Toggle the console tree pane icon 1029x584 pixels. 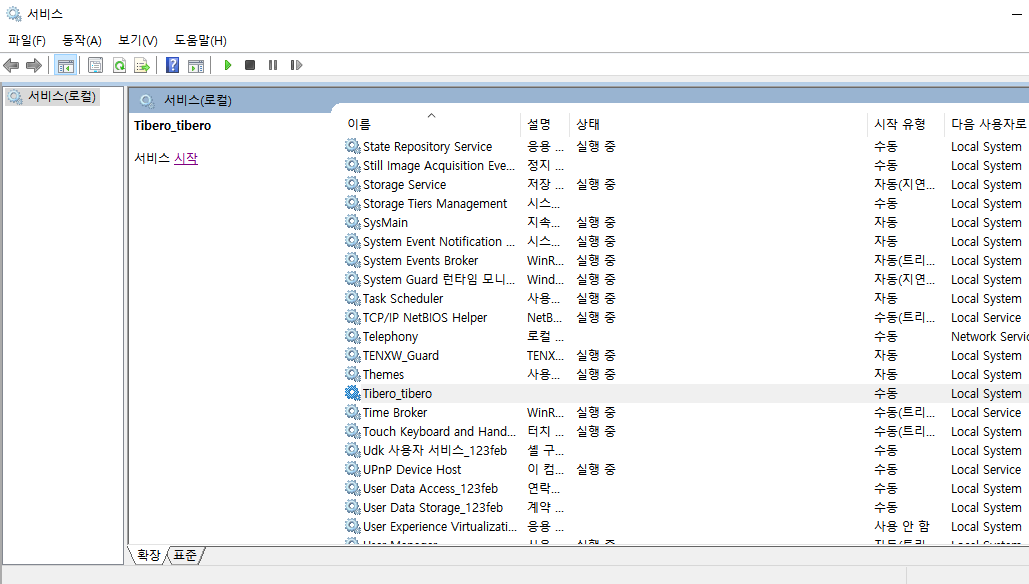coord(66,65)
